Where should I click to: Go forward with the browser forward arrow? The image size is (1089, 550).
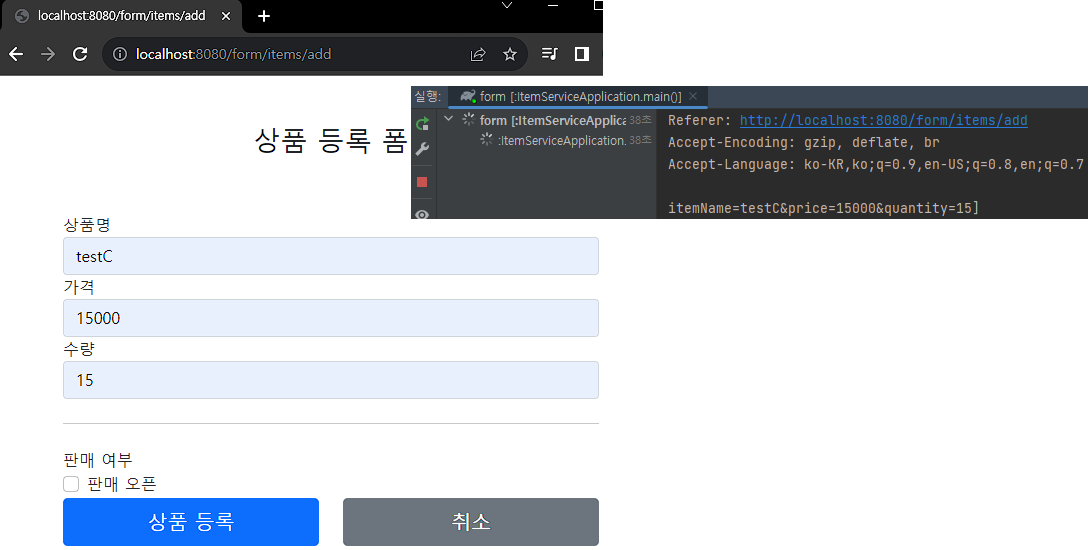(x=48, y=54)
